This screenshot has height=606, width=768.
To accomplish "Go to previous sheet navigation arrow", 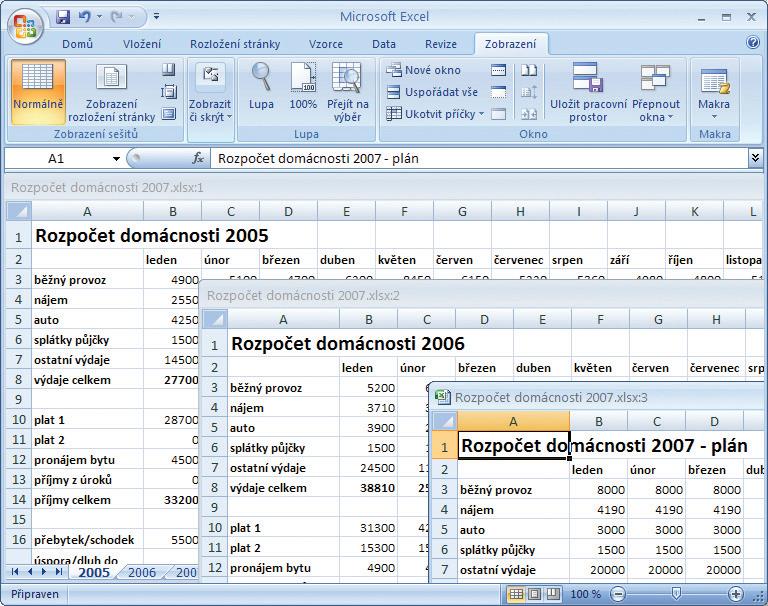I will point(29,572).
